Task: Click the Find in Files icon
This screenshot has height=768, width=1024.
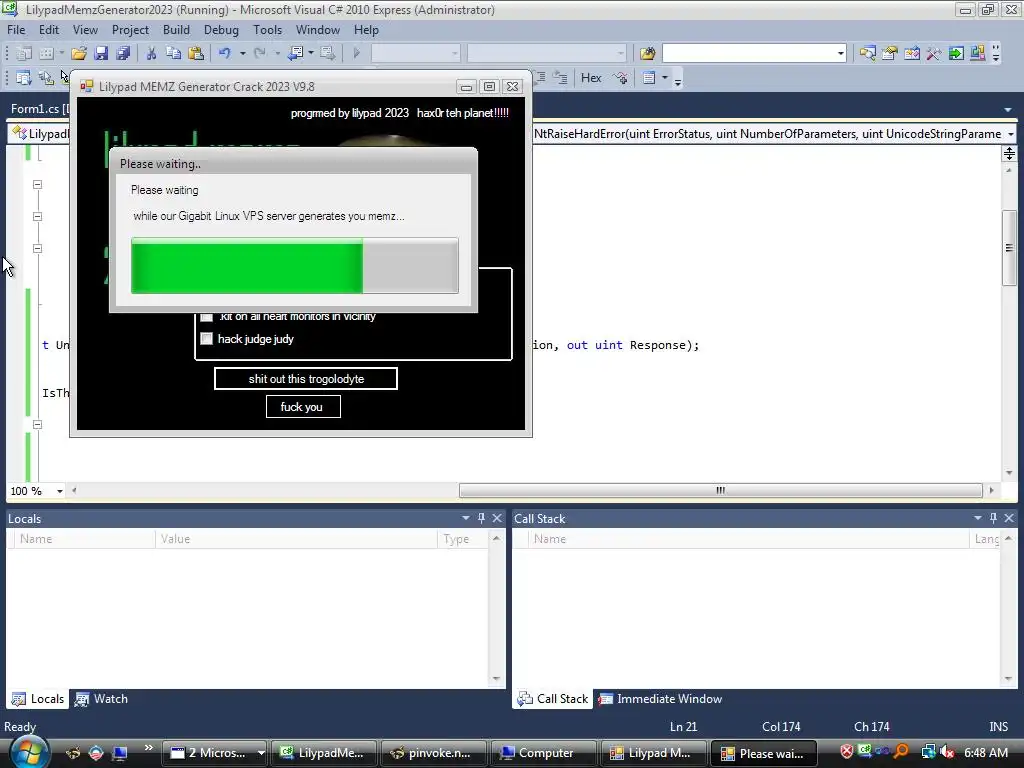Action: [x=647, y=53]
